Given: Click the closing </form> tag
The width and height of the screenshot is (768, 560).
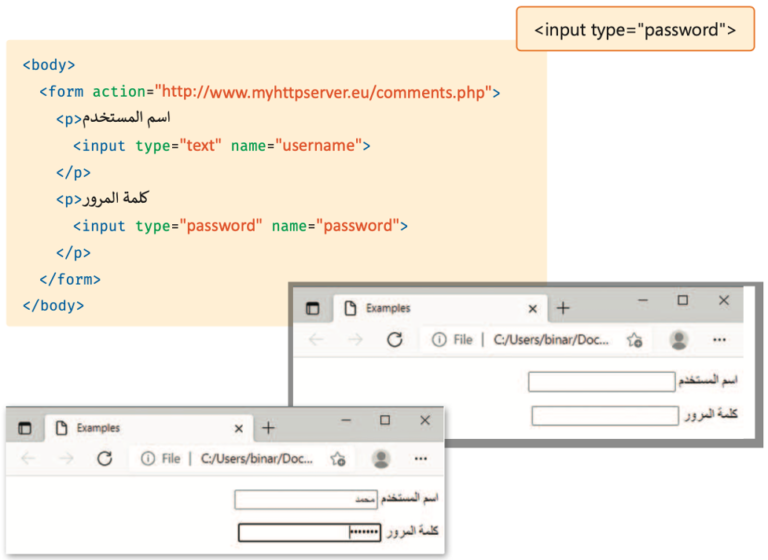Looking at the screenshot, I should (70, 279).
